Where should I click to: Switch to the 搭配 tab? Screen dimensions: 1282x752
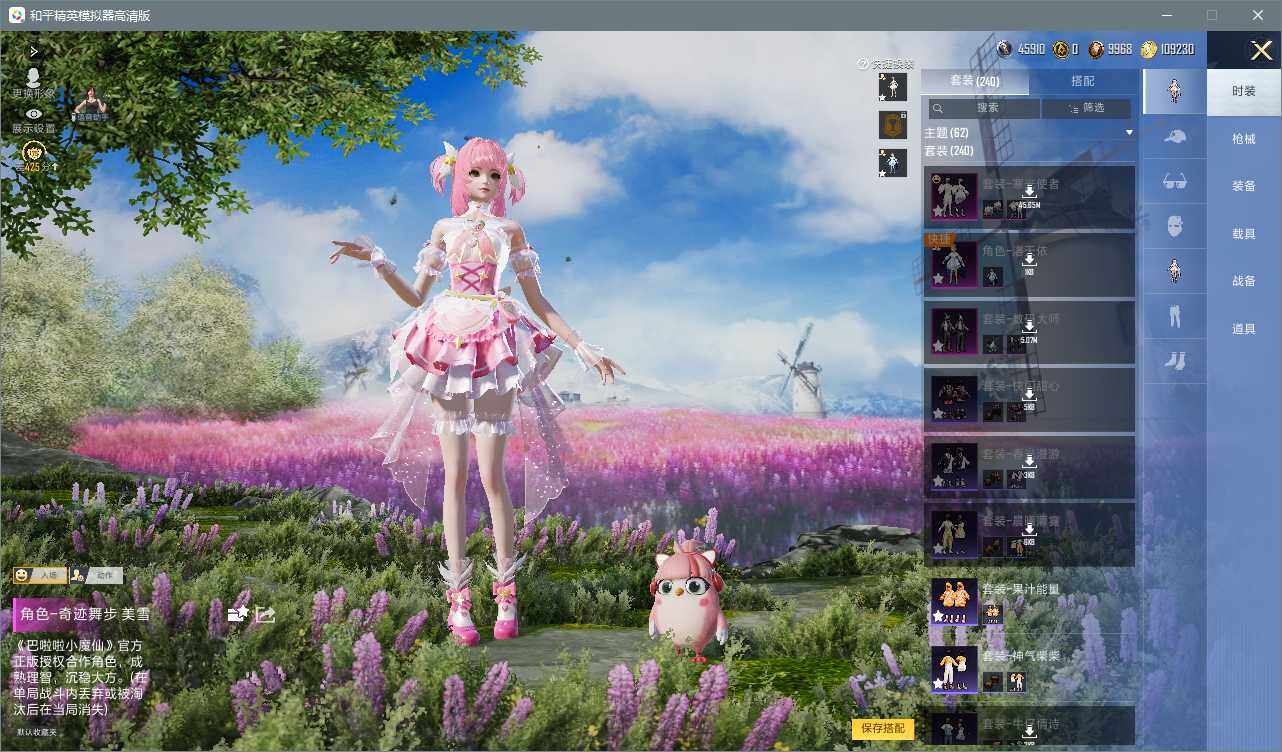click(1083, 81)
